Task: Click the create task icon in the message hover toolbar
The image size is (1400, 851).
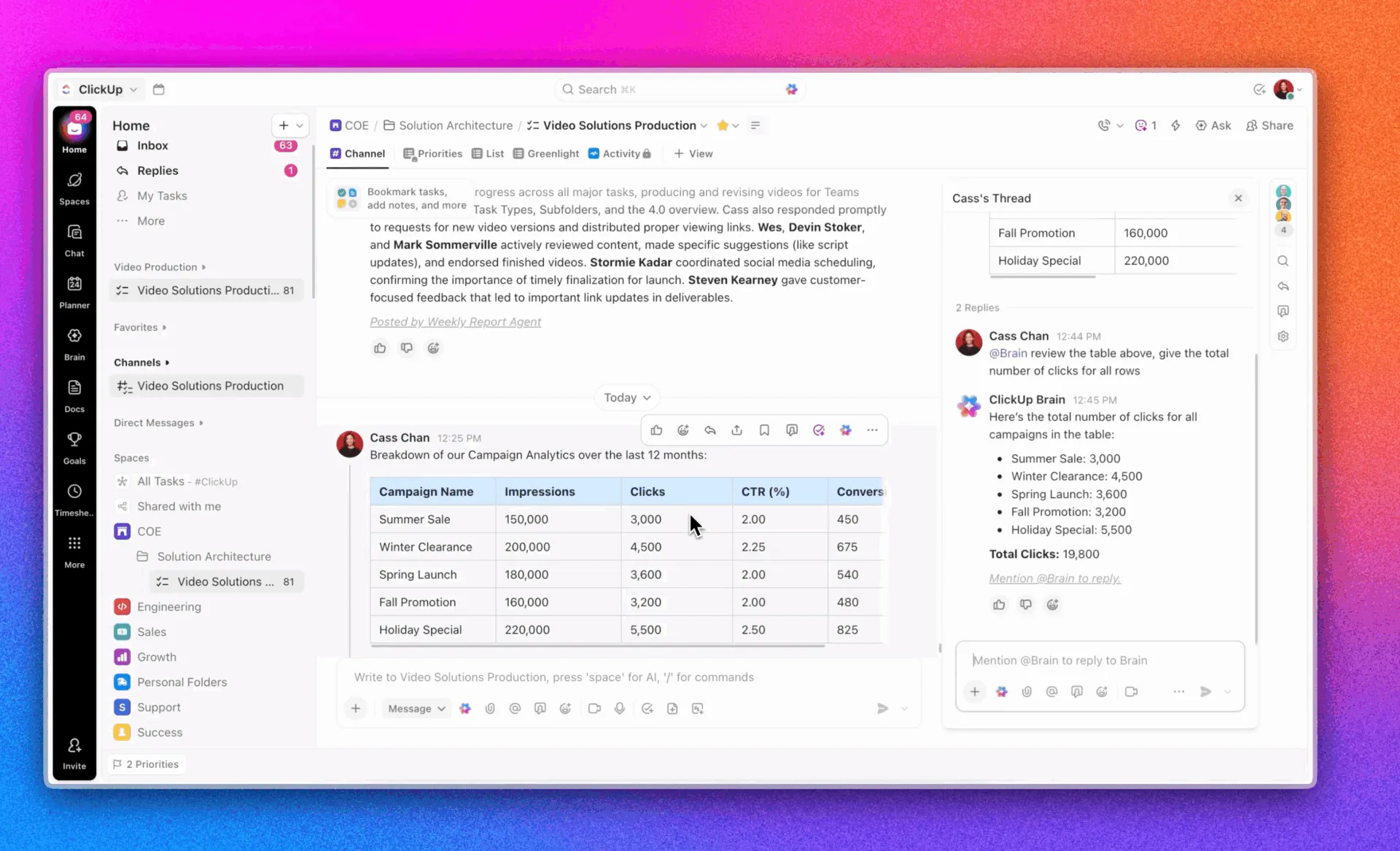Action: [819, 430]
